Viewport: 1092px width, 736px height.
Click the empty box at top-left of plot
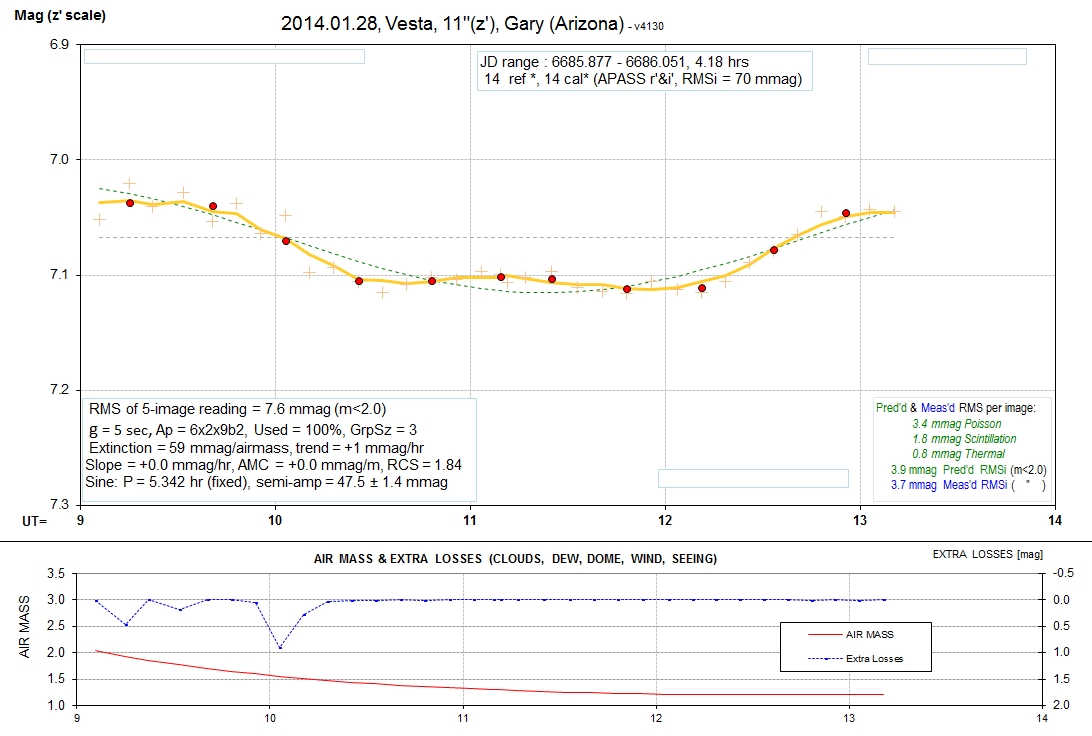[x=224, y=56]
